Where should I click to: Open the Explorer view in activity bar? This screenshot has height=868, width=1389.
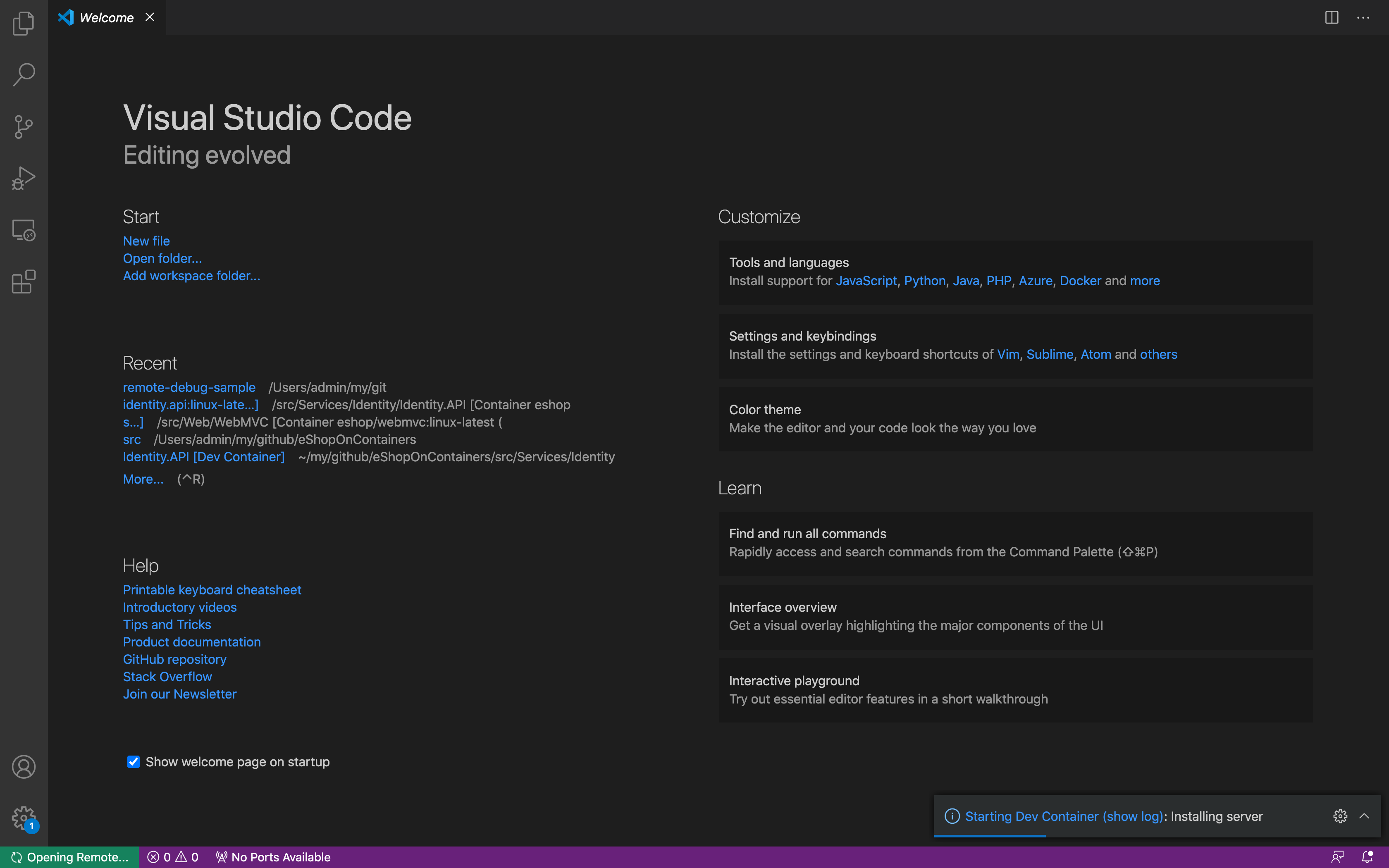pos(24,23)
